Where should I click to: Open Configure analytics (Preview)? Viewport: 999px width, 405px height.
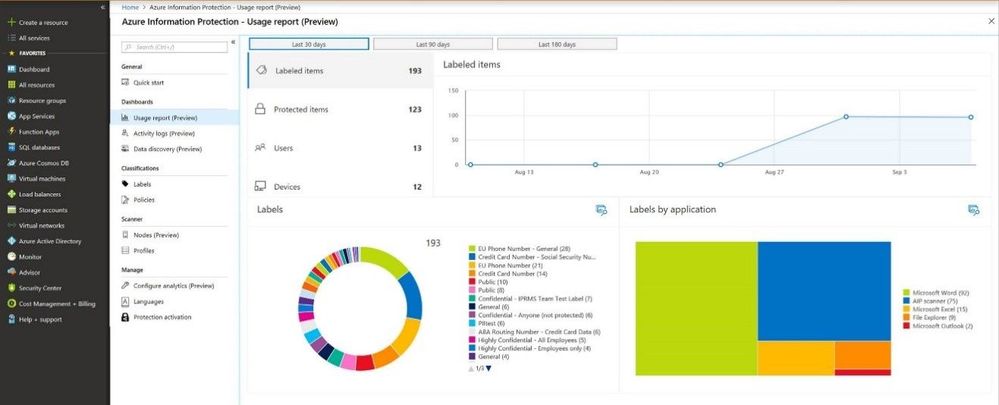pos(175,286)
